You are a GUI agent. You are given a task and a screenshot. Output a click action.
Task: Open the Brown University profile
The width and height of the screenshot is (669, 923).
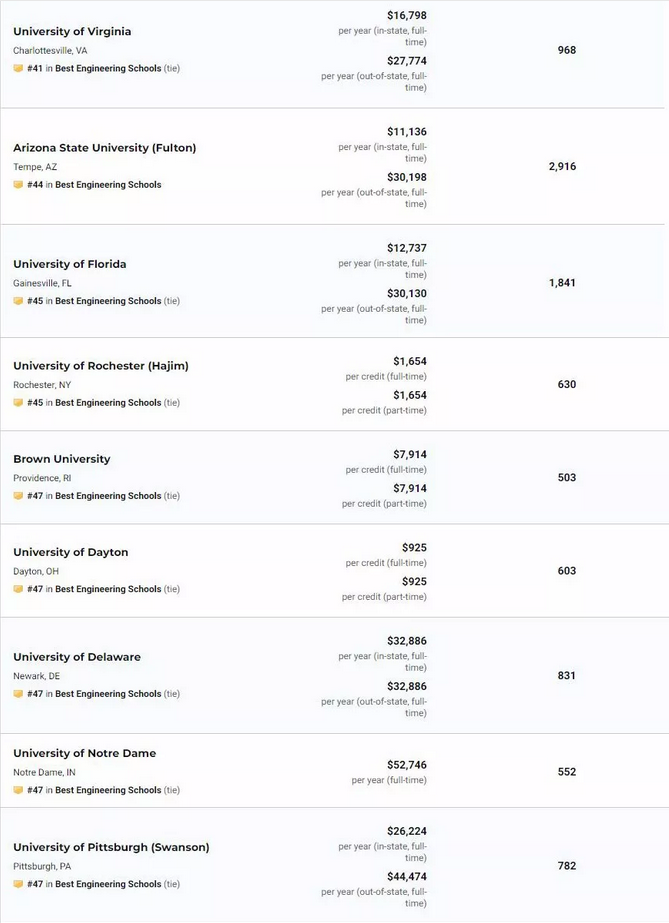coord(62,459)
